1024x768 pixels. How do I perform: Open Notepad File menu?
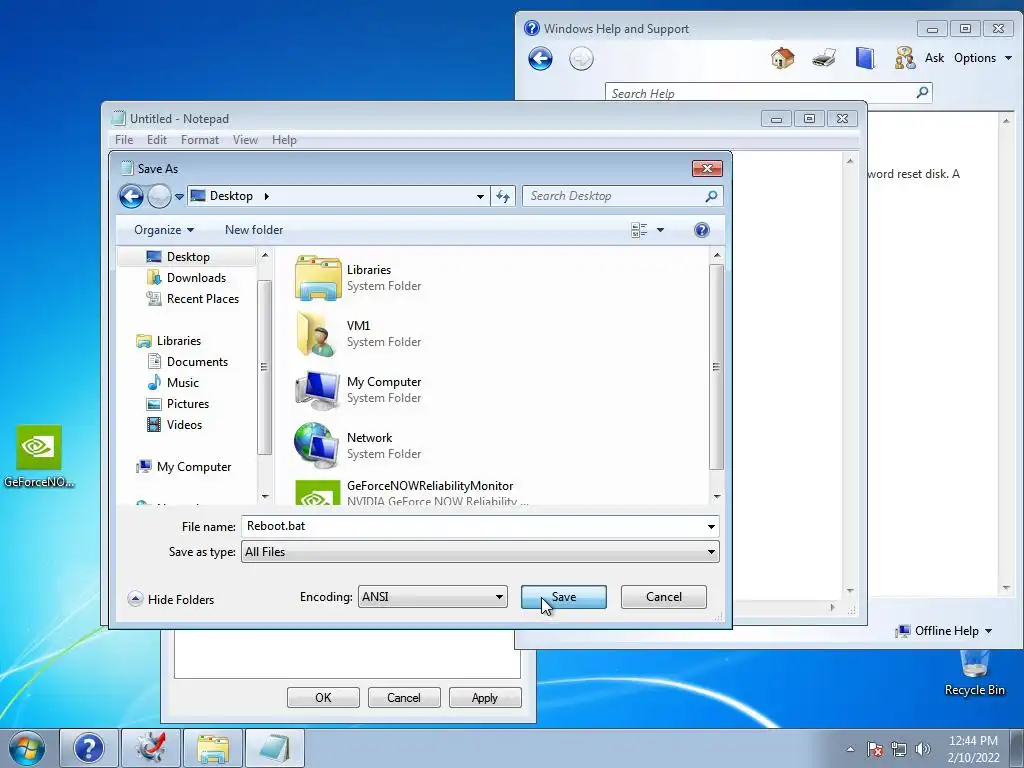pyautogui.click(x=123, y=140)
